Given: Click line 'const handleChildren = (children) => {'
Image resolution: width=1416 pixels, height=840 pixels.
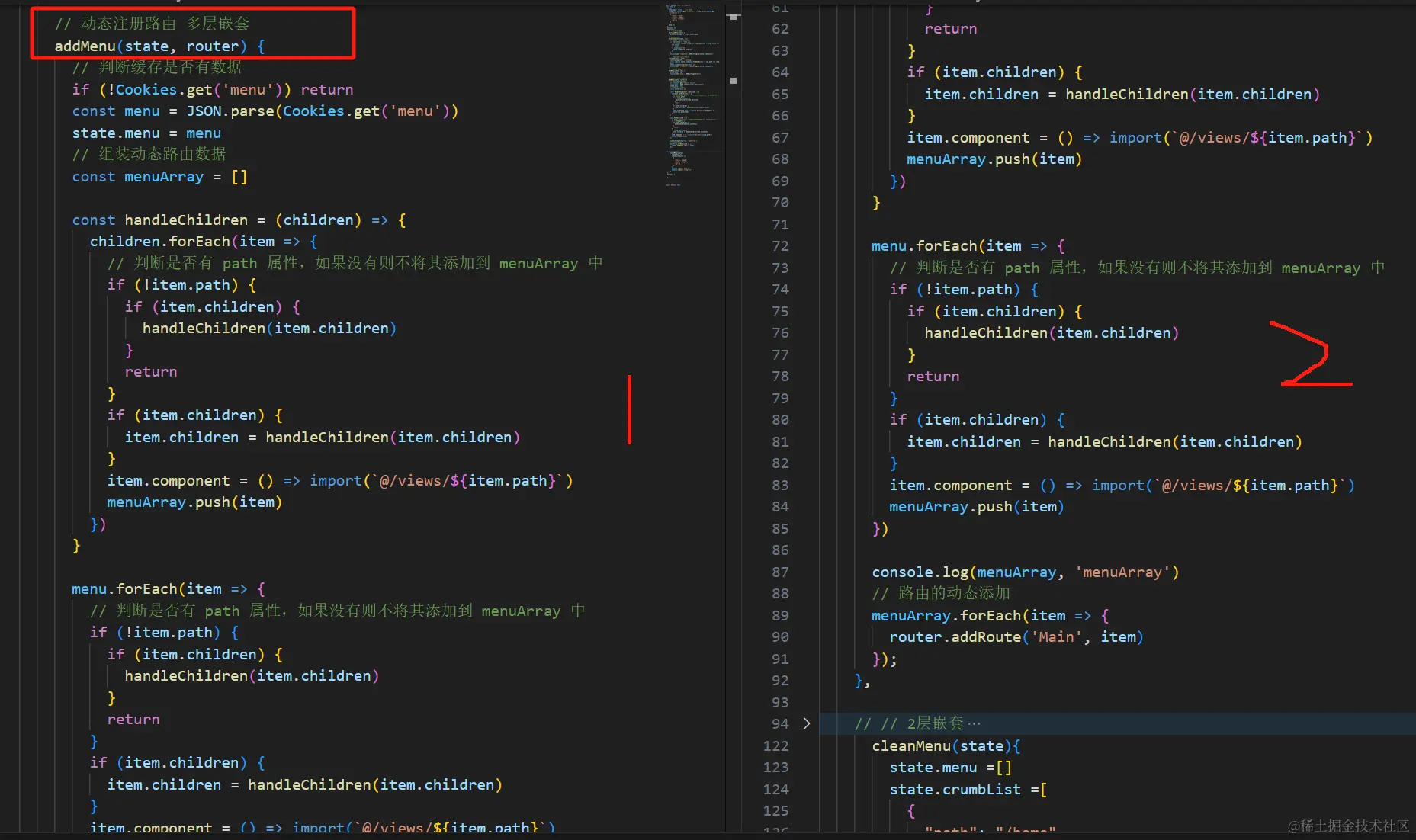Looking at the screenshot, I should 239,220.
